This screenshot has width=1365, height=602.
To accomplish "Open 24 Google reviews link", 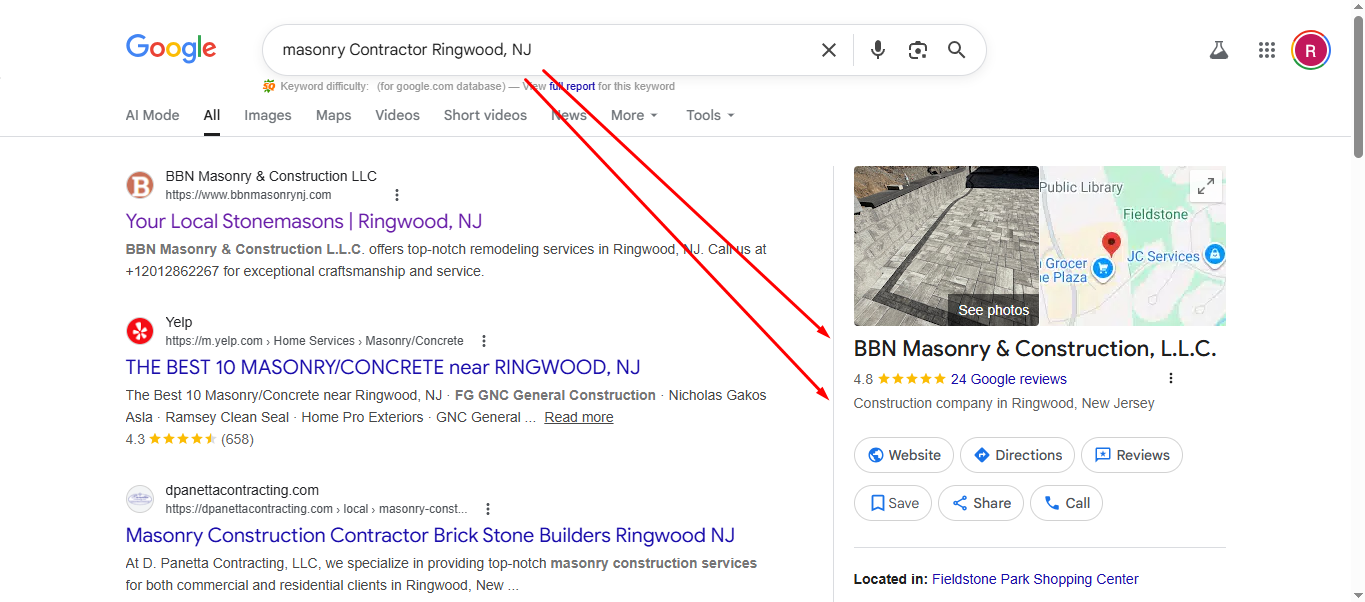I will click(1008, 379).
